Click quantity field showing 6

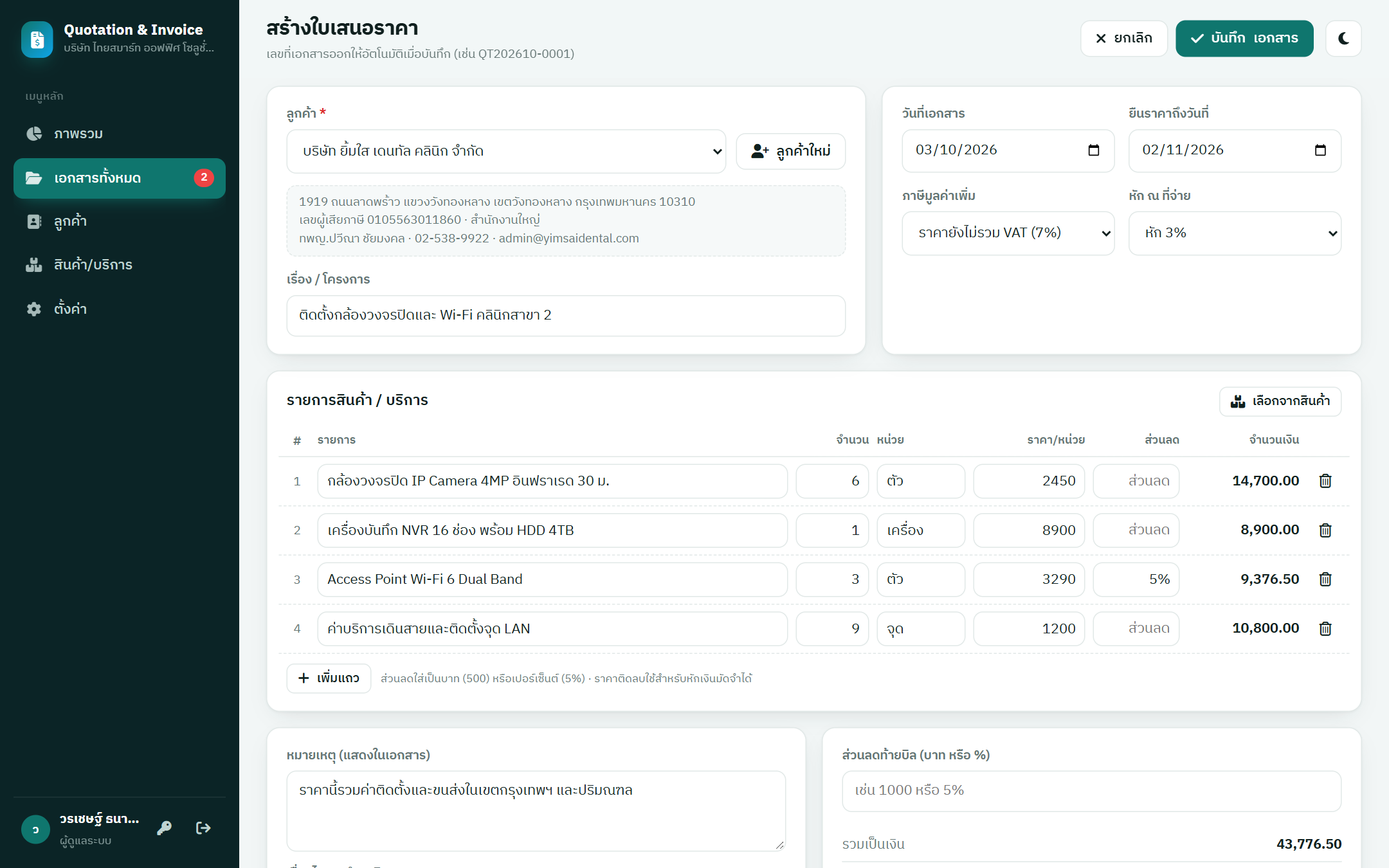(x=832, y=481)
